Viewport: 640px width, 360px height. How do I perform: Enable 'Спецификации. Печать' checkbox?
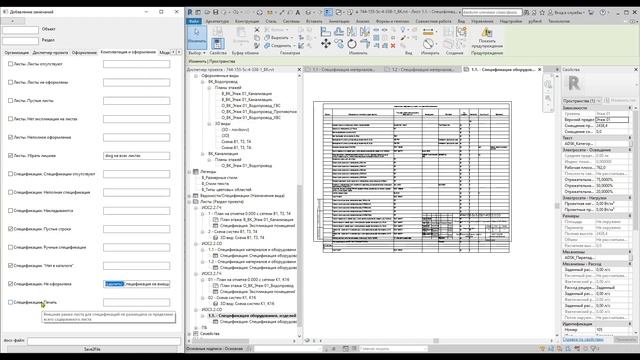point(10,302)
